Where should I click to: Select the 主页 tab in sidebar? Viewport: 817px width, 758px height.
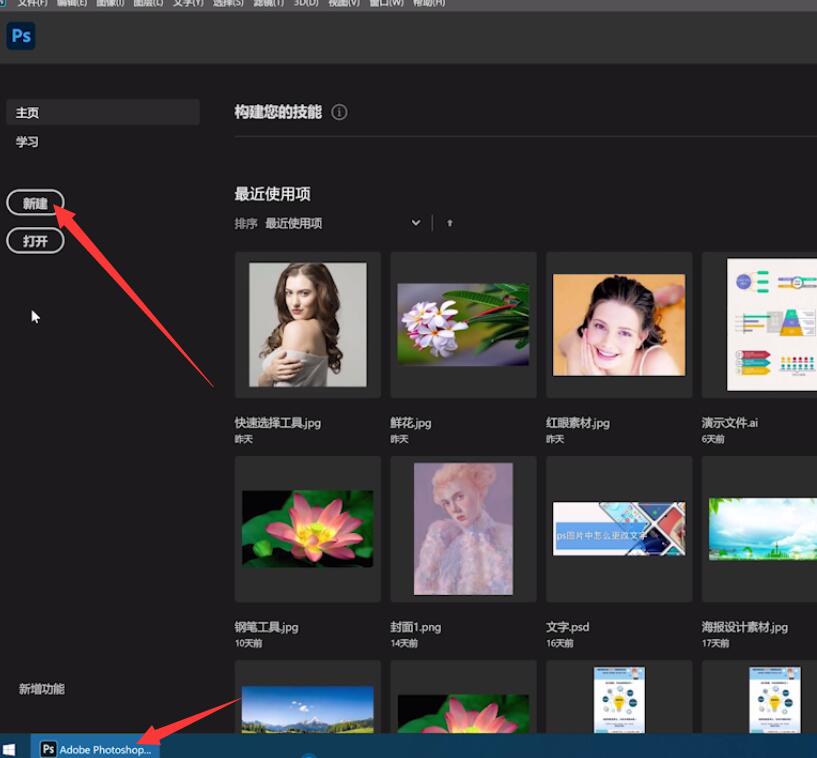tap(103, 112)
